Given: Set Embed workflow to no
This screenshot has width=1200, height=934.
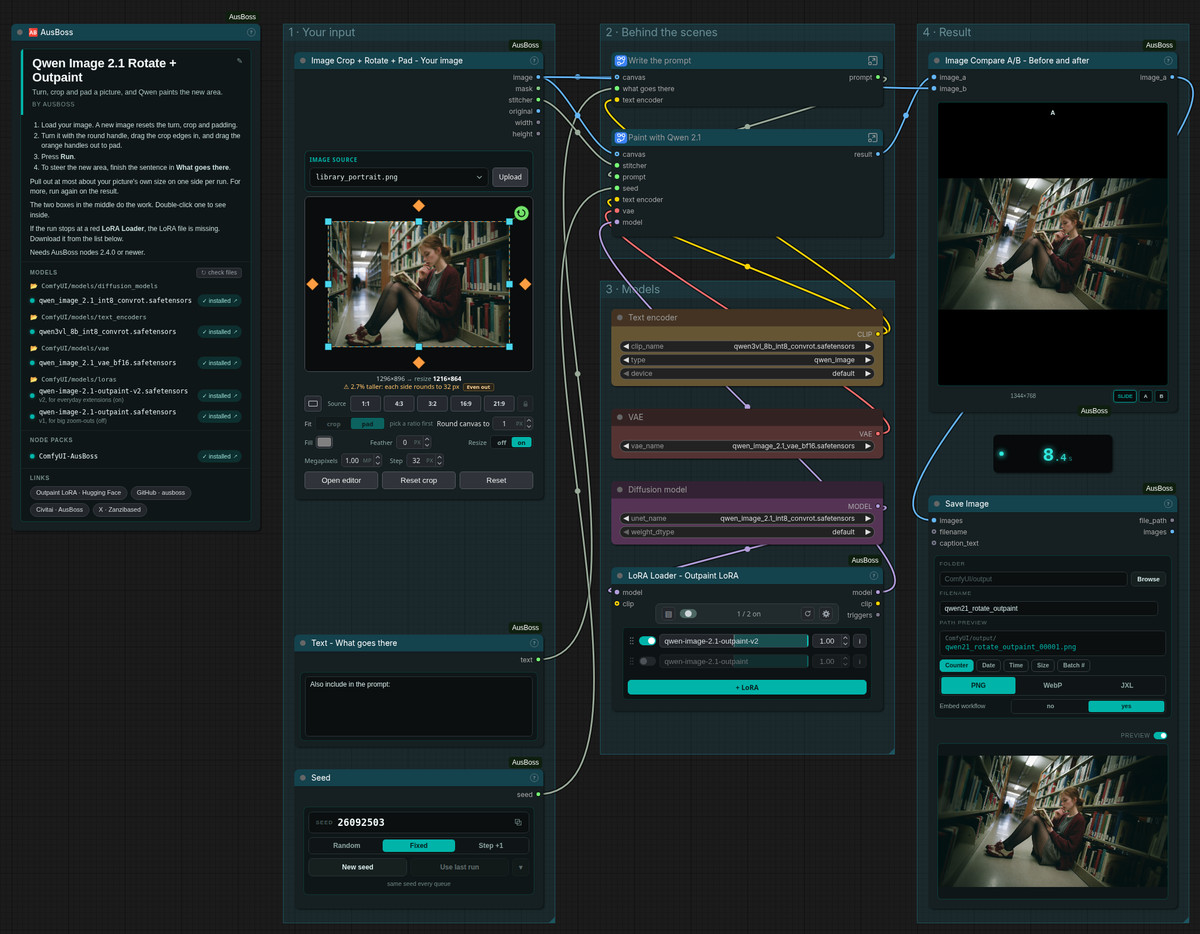Looking at the screenshot, I should [x=1050, y=706].
